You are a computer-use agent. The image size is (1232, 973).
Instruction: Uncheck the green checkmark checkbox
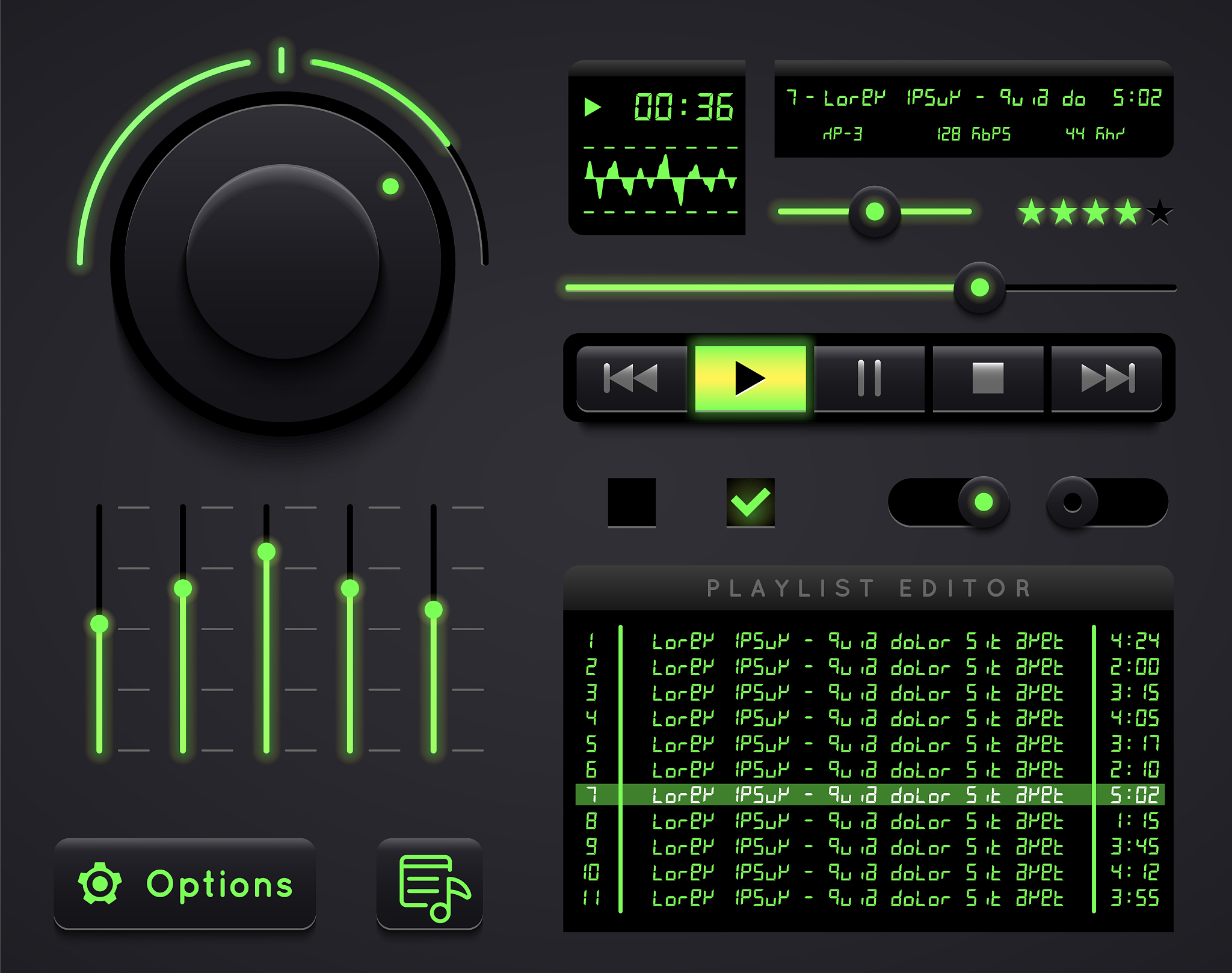[x=750, y=503]
